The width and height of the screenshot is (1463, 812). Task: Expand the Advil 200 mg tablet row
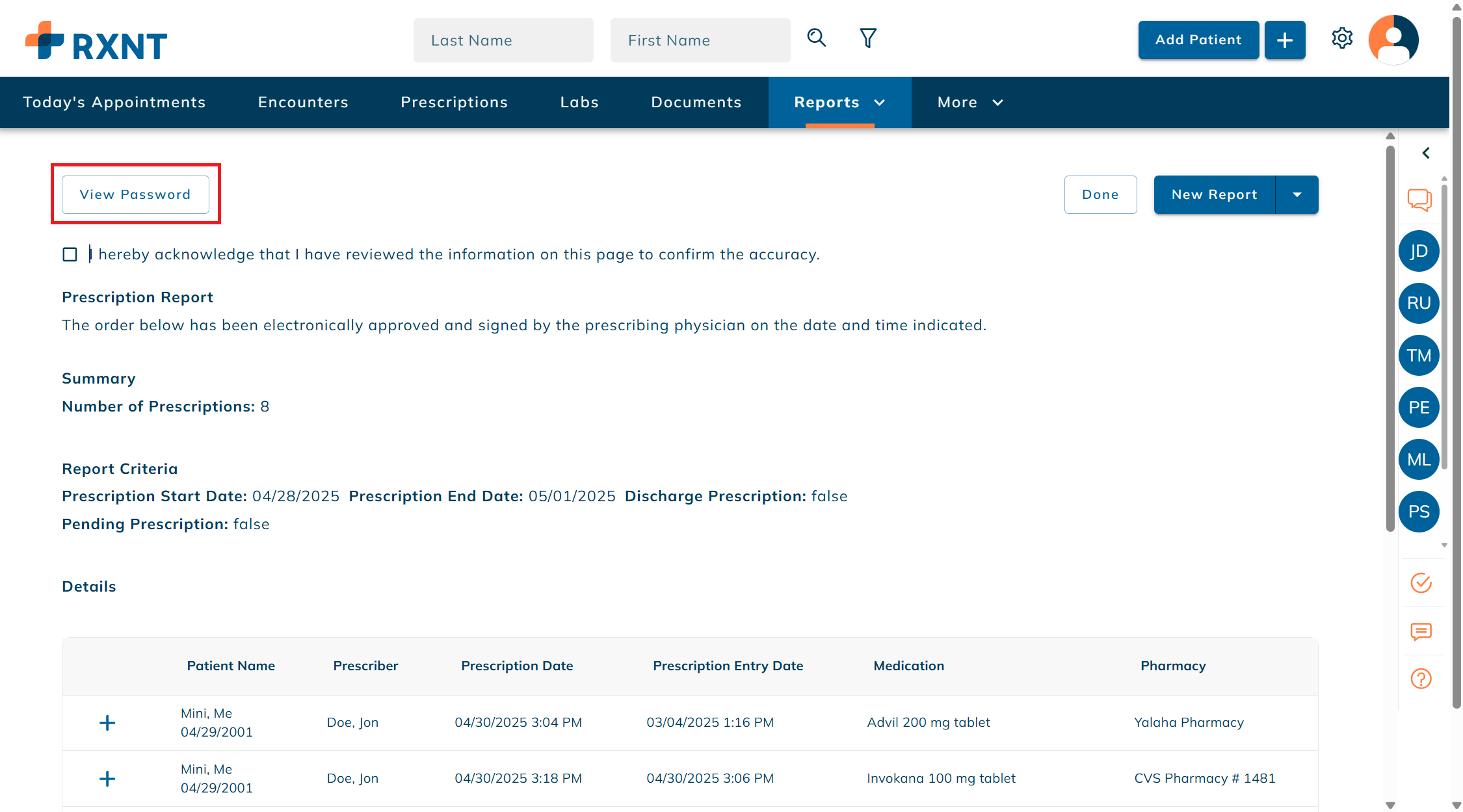click(107, 723)
